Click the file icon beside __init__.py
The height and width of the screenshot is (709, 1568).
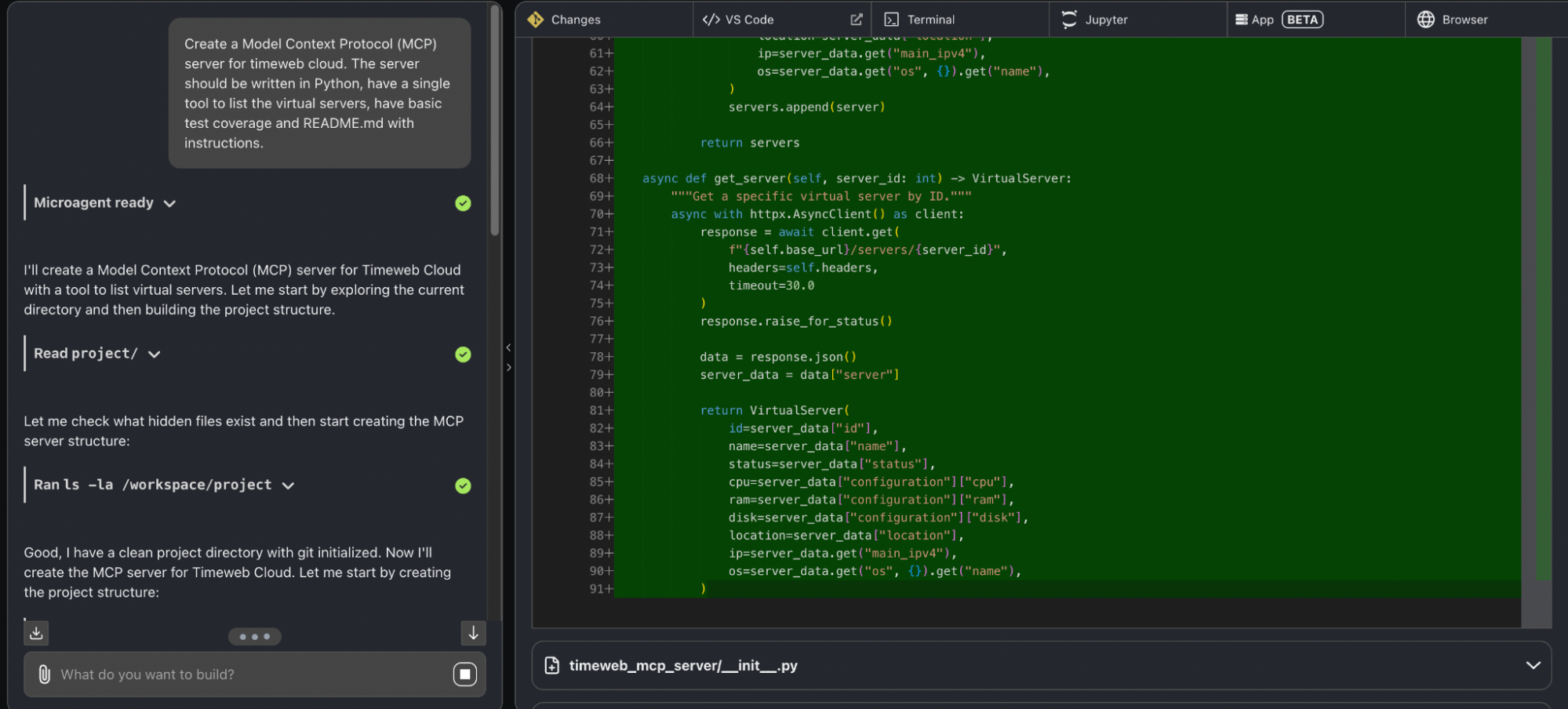click(x=552, y=665)
